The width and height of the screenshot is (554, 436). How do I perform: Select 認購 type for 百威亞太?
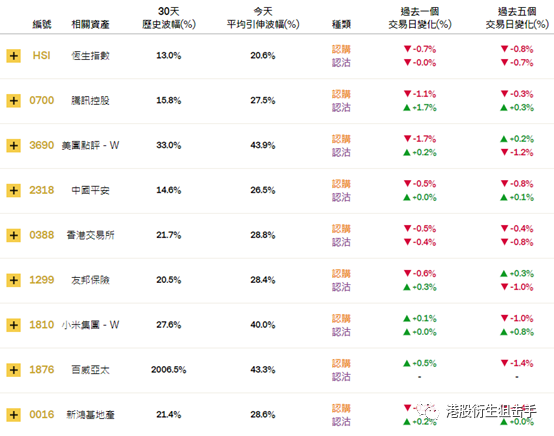(341, 363)
